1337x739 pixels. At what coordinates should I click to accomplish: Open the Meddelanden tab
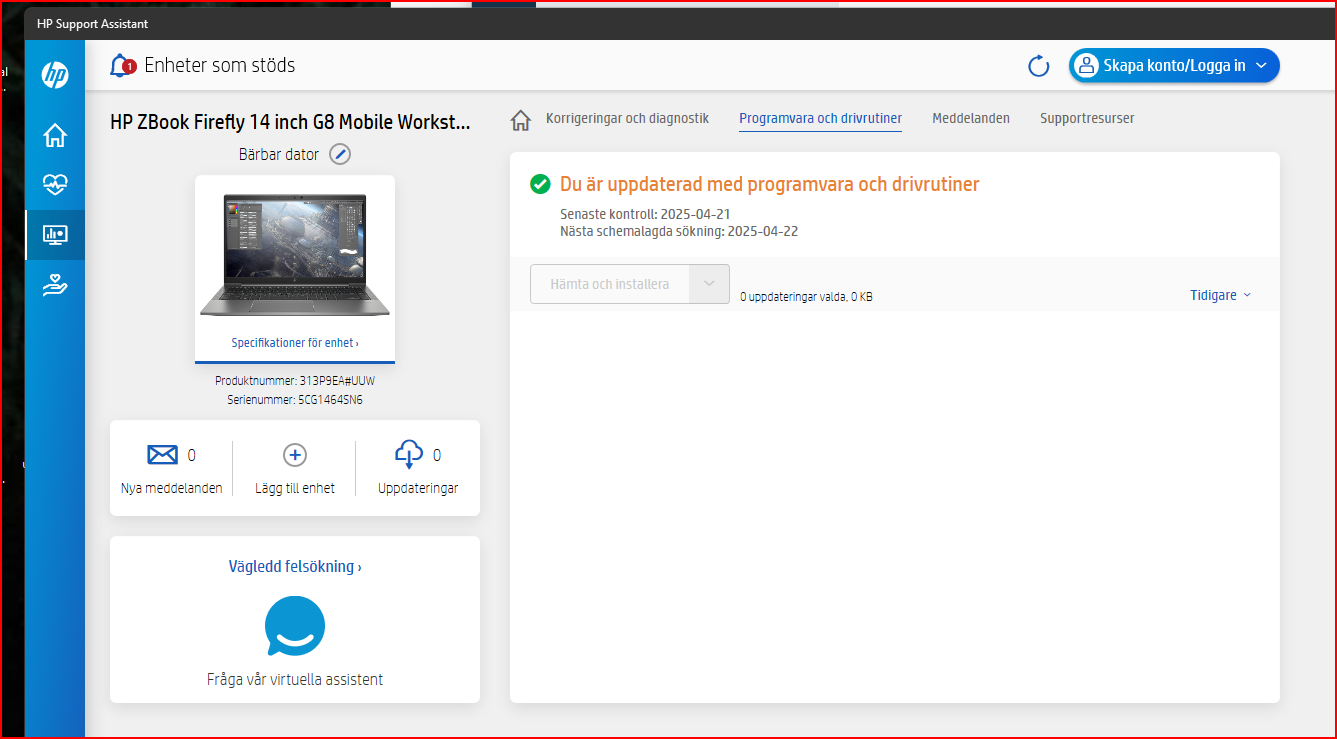click(x=971, y=118)
